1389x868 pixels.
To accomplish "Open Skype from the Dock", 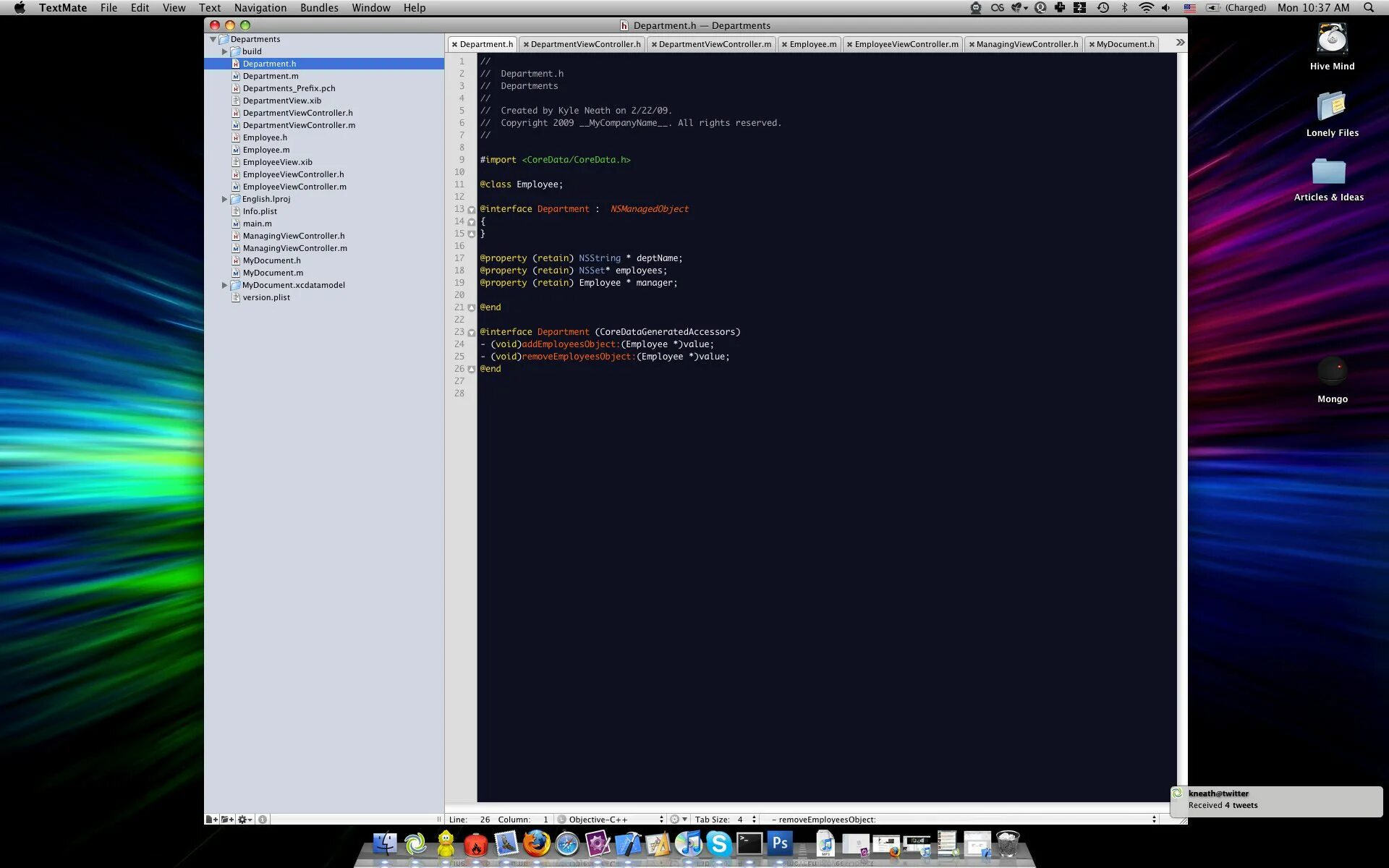I will click(x=718, y=843).
